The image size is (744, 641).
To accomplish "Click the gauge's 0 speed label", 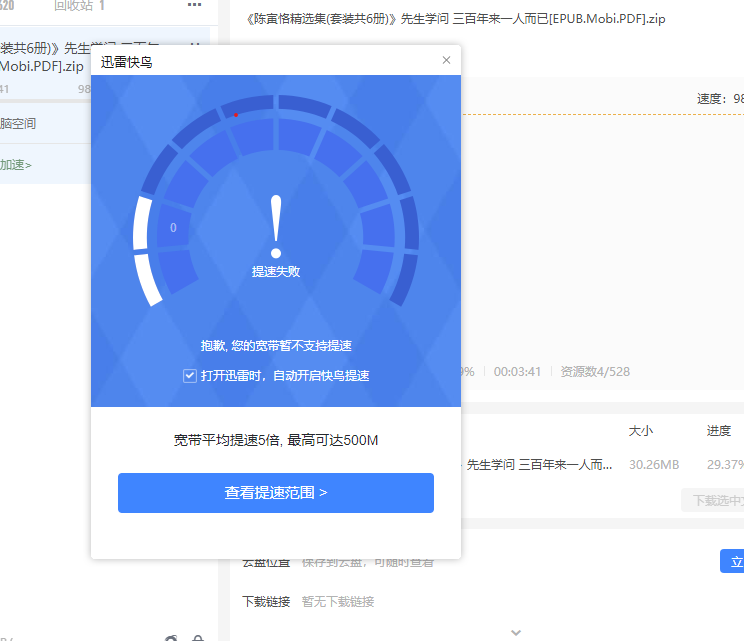I will [x=173, y=228].
